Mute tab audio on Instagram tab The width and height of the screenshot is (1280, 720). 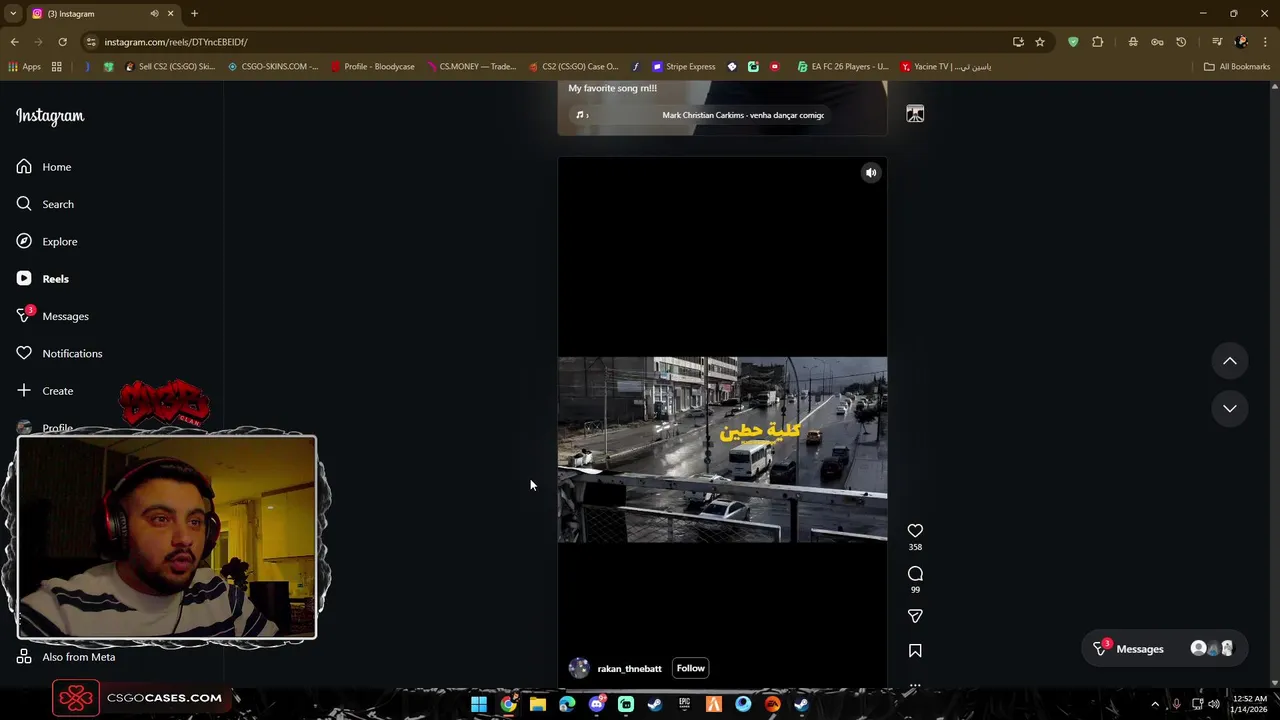pos(154,14)
